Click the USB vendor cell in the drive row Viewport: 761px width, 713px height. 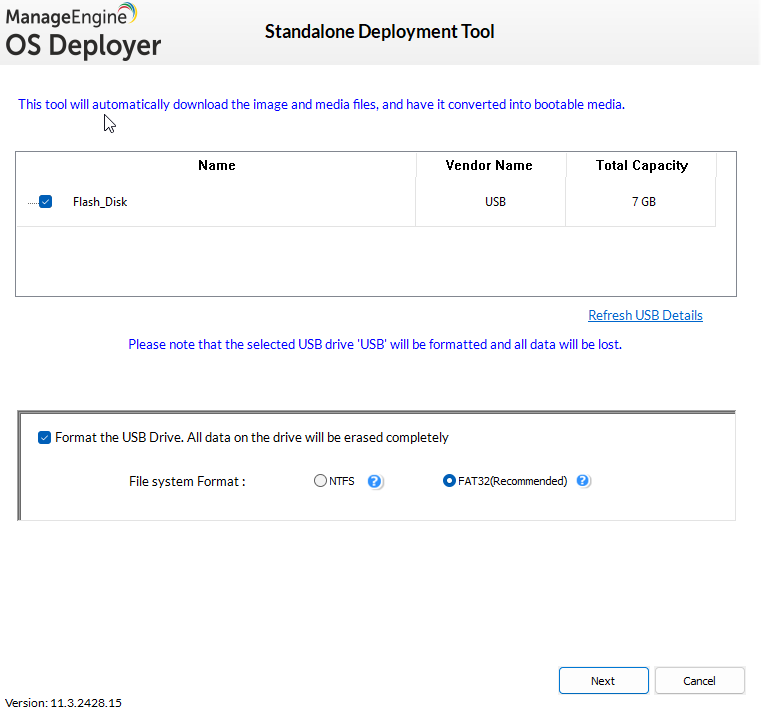[x=495, y=202]
